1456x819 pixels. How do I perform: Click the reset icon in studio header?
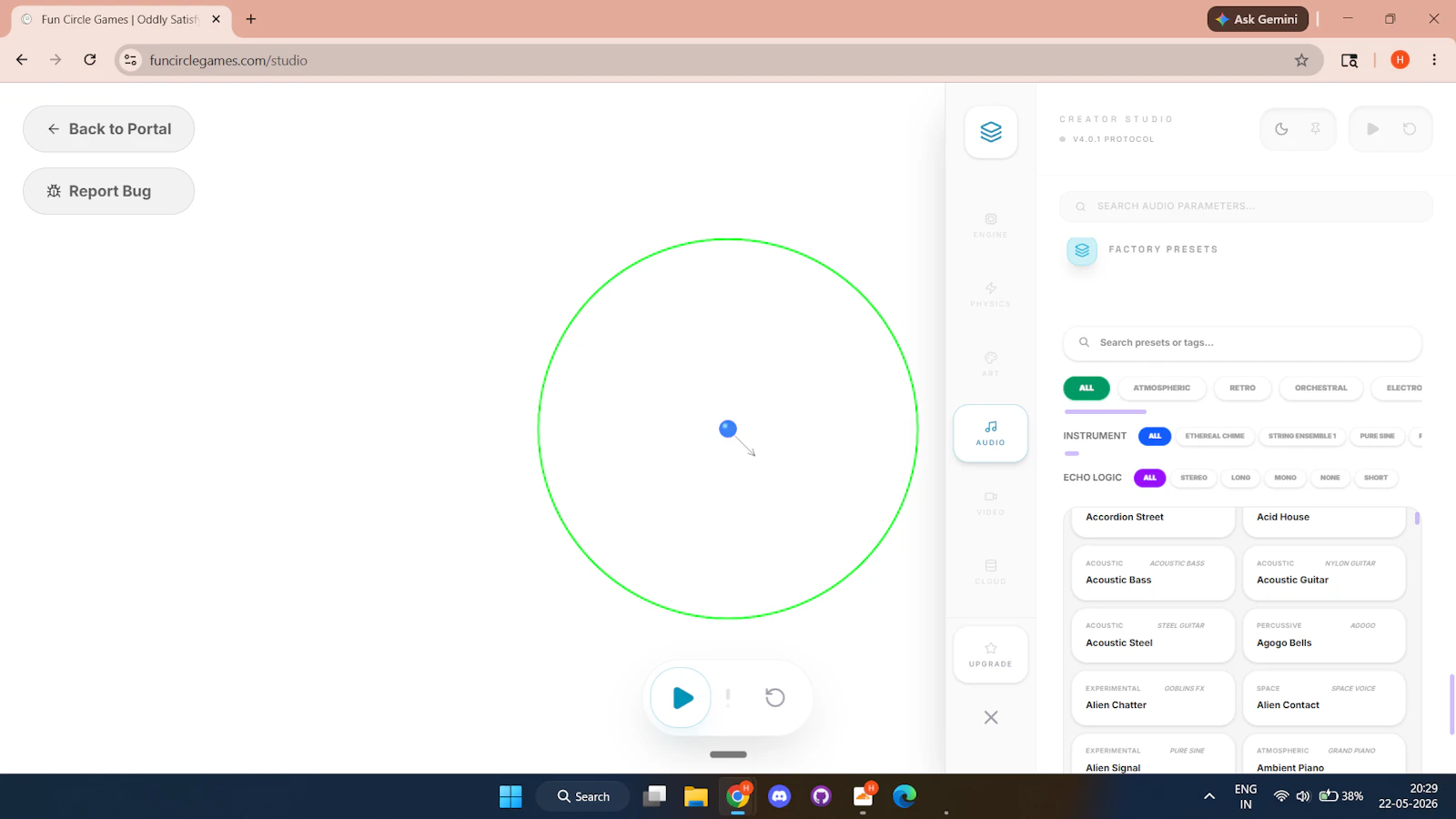[x=1410, y=129]
